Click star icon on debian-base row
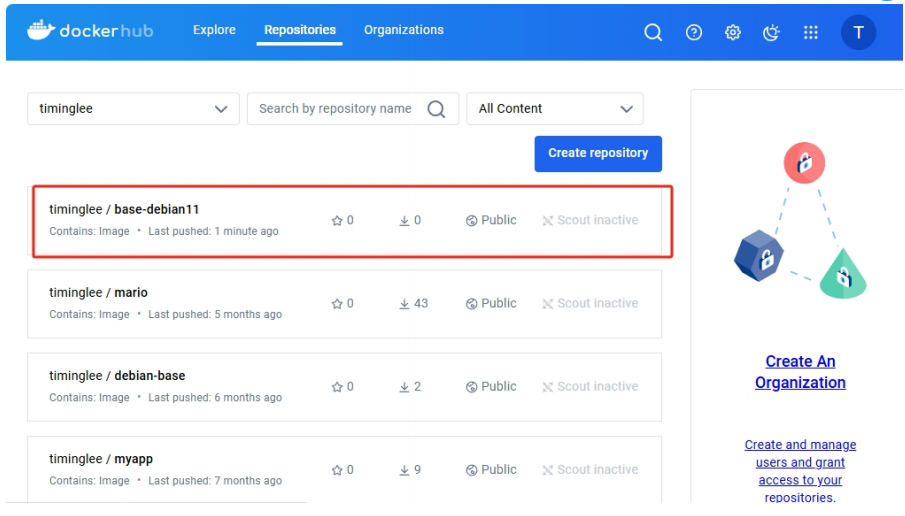 click(337, 387)
